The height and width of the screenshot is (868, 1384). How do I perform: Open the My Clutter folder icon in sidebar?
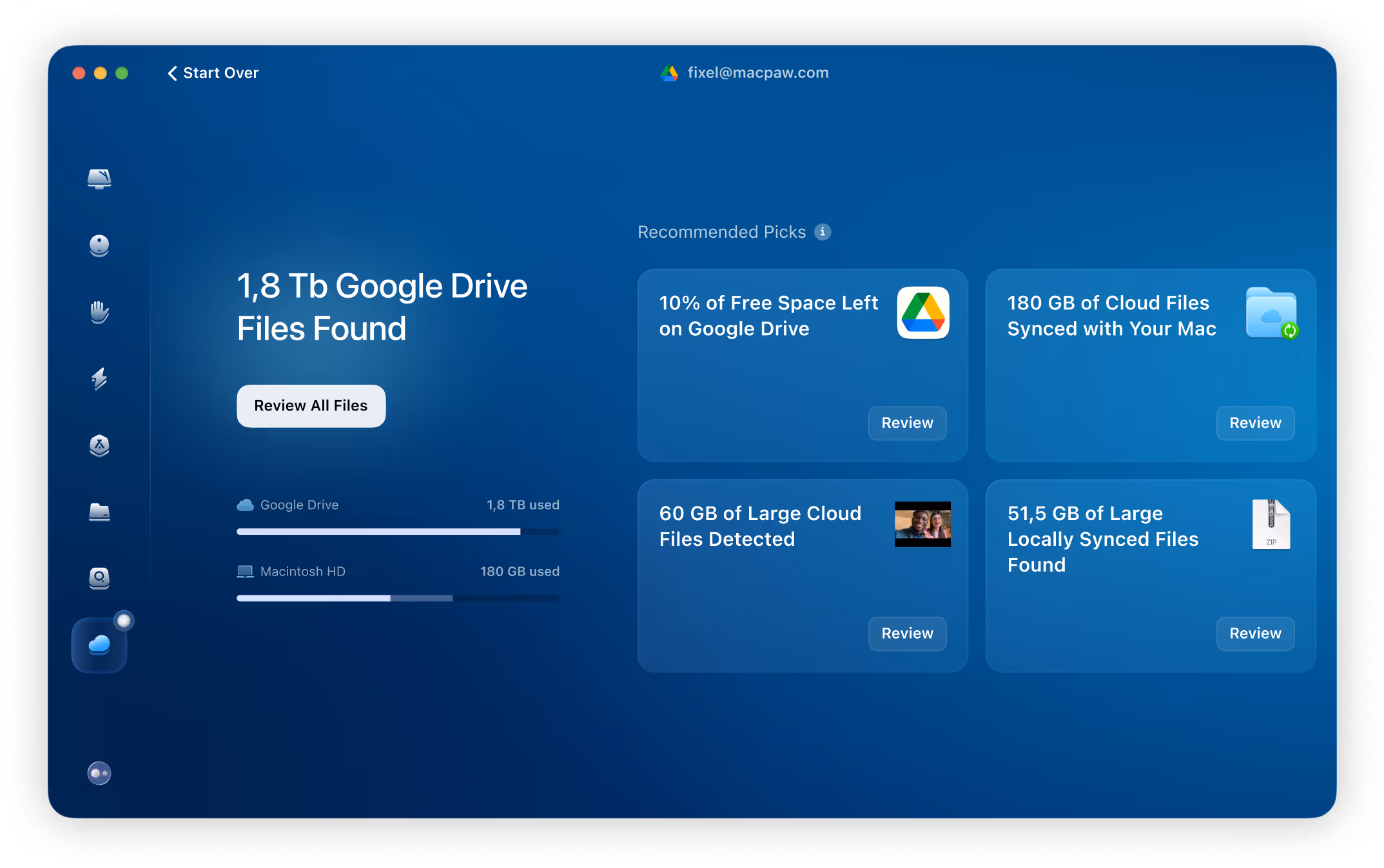99,512
